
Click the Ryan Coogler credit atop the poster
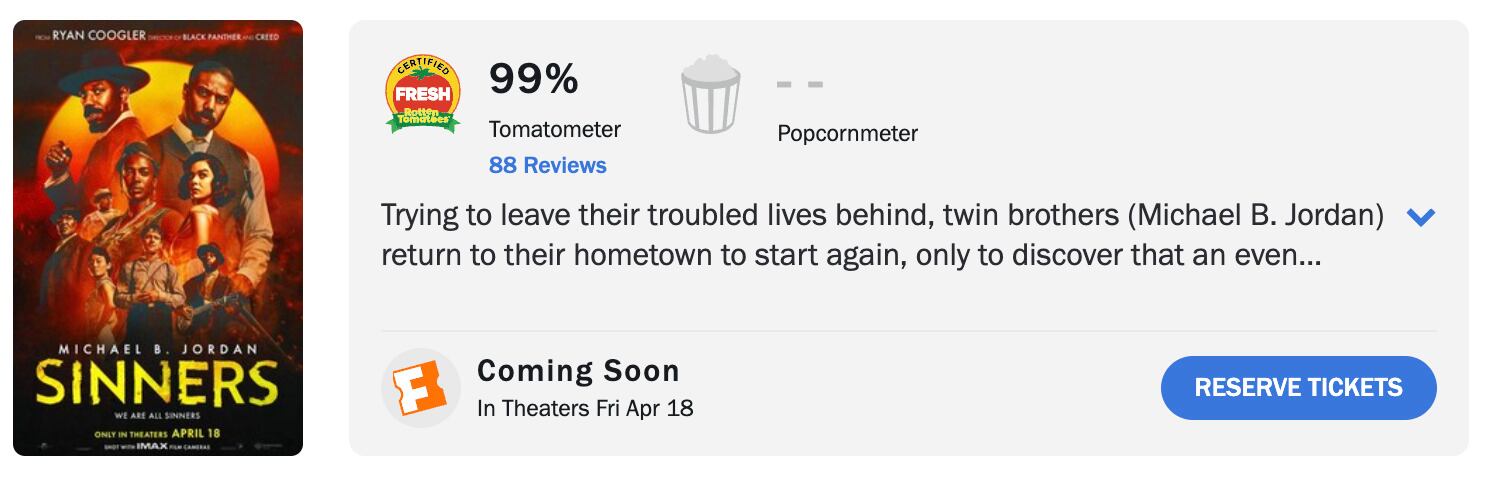click(100, 36)
